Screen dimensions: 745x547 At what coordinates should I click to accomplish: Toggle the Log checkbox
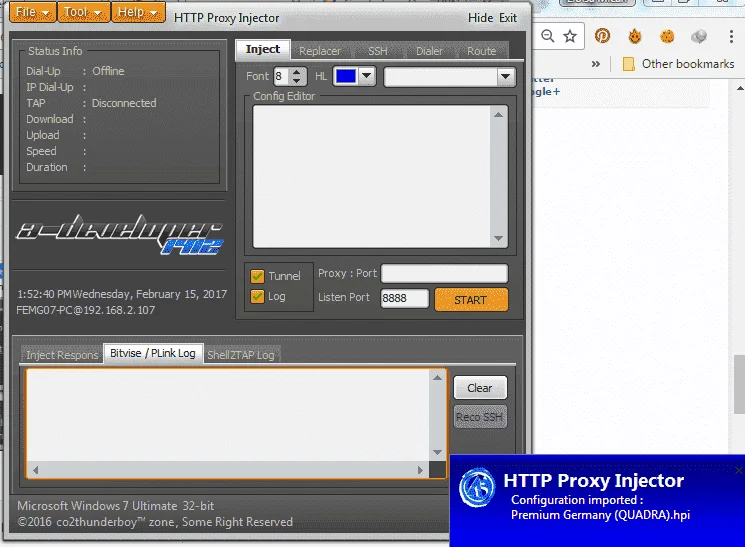click(x=257, y=297)
